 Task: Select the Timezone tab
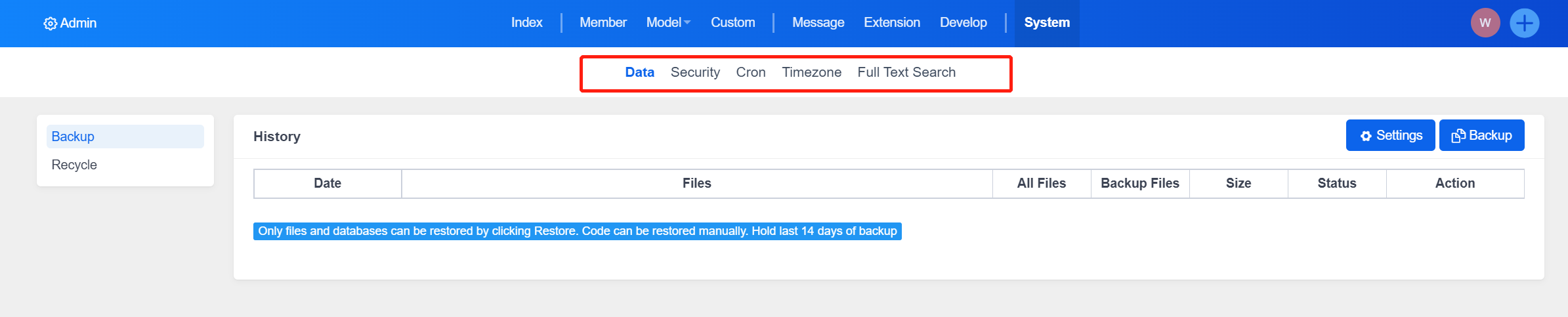coord(811,72)
